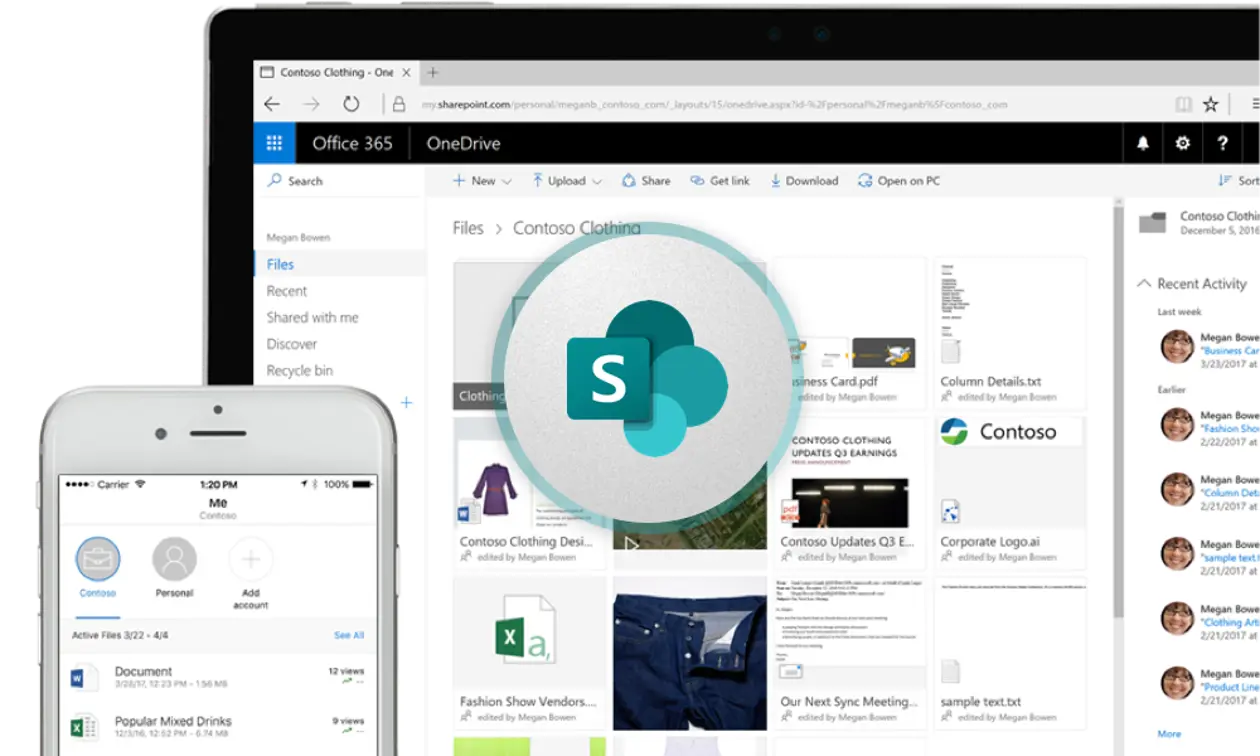Select the Contoso briefcase account on phone

tap(98, 559)
